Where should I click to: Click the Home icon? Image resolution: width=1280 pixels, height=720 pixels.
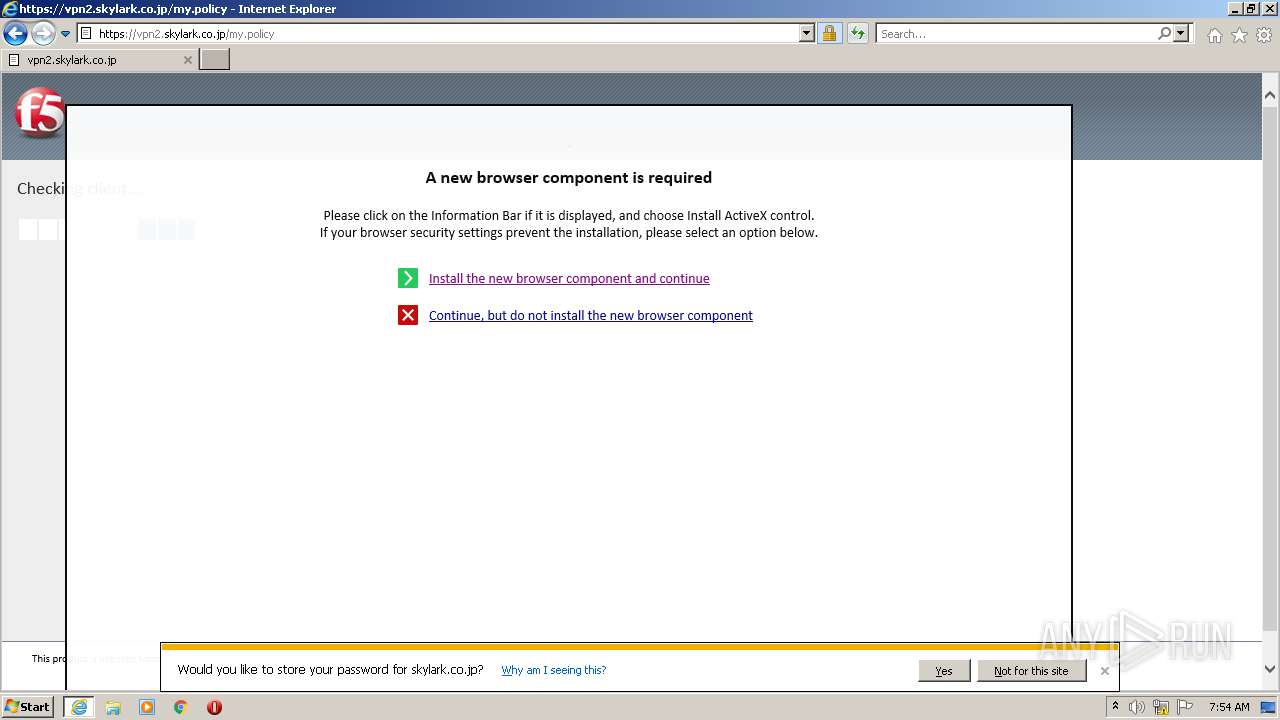(1214, 35)
